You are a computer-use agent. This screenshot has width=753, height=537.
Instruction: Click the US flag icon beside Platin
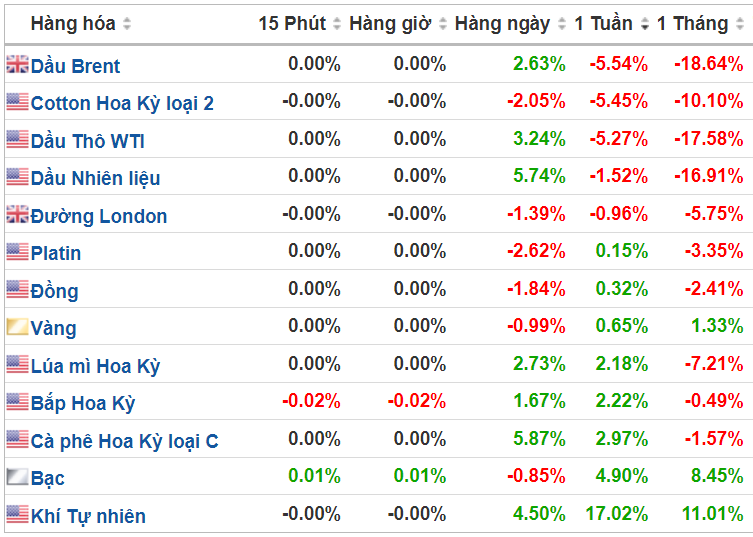pyautogui.click(x=17, y=251)
